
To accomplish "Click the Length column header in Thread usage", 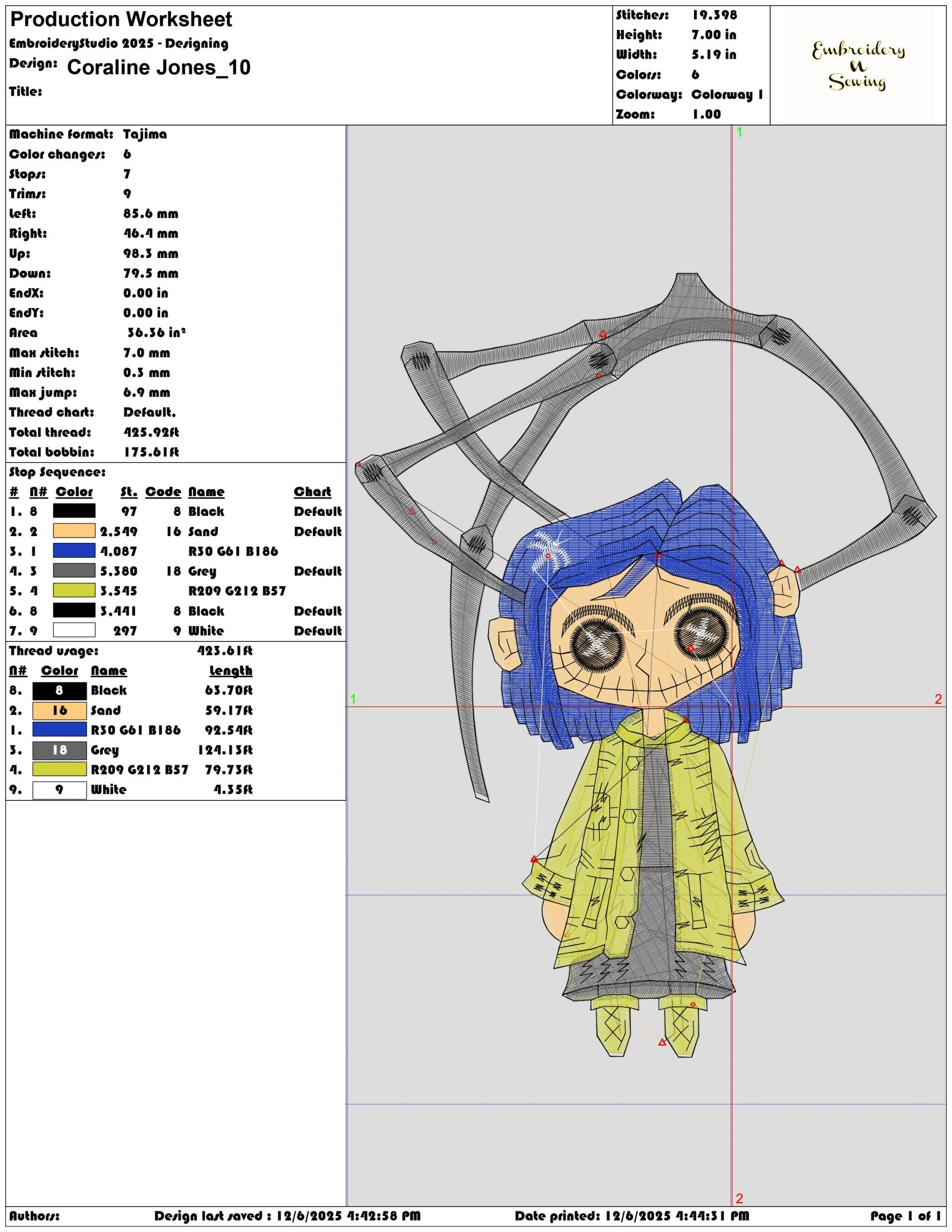I will [231, 671].
